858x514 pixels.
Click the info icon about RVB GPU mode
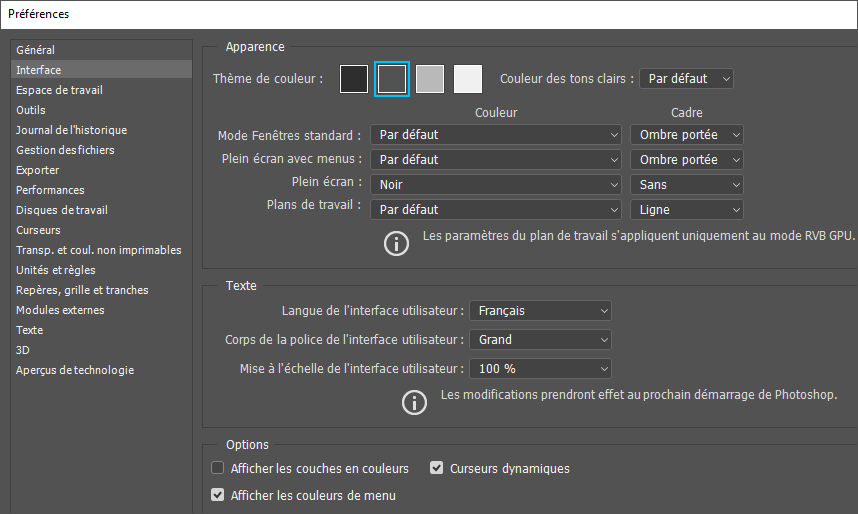(x=397, y=243)
